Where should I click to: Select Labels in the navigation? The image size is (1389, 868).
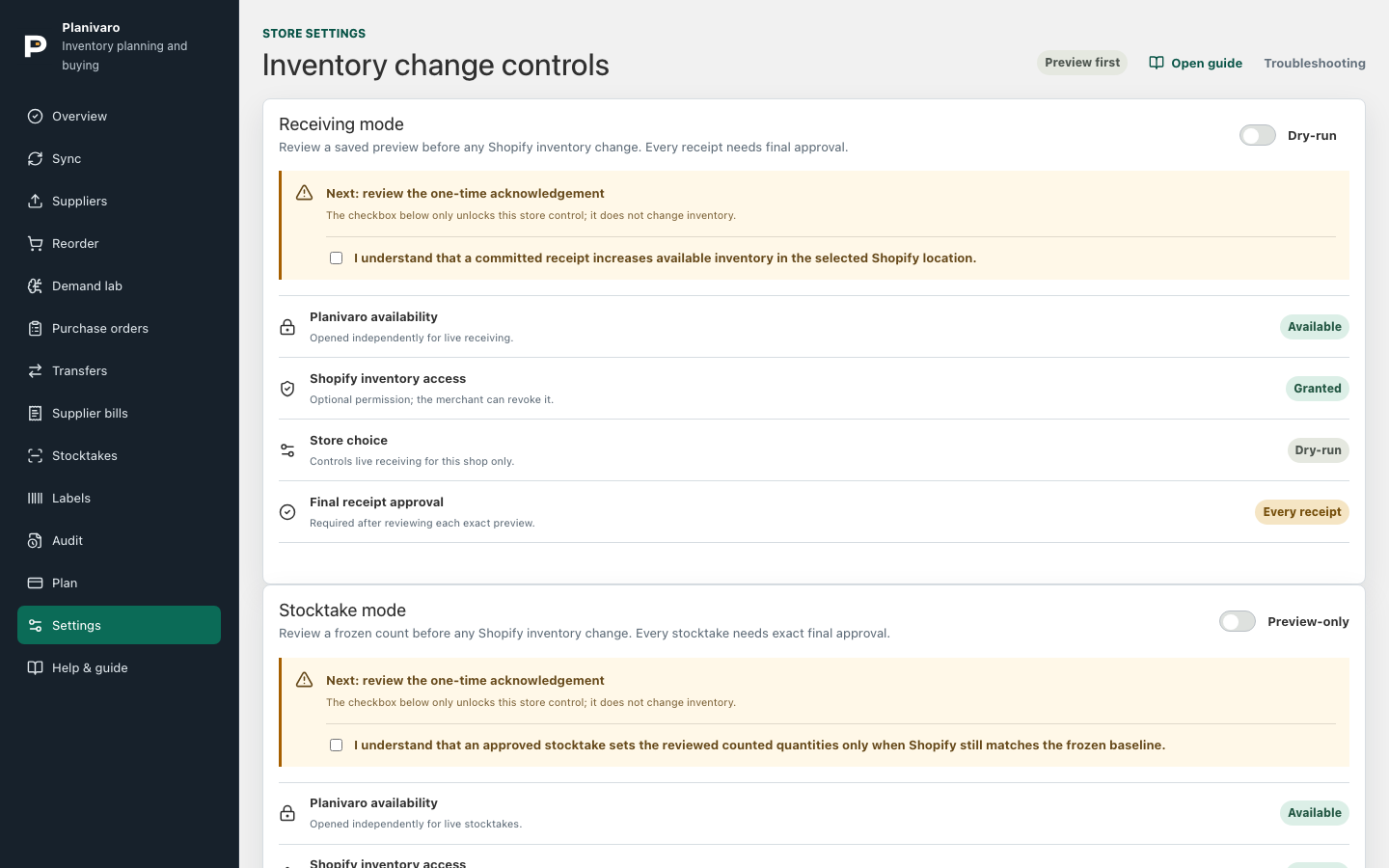point(119,499)
